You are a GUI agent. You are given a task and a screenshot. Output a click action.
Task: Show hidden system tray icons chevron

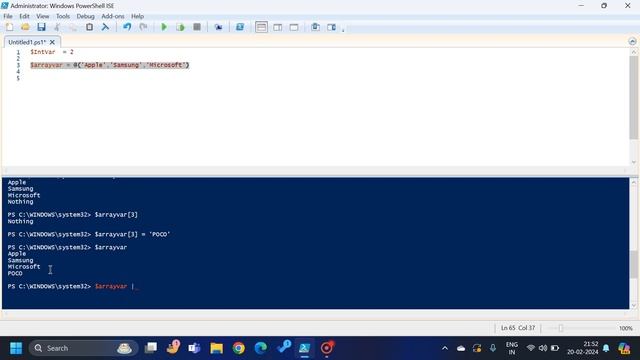click(445, 348)
